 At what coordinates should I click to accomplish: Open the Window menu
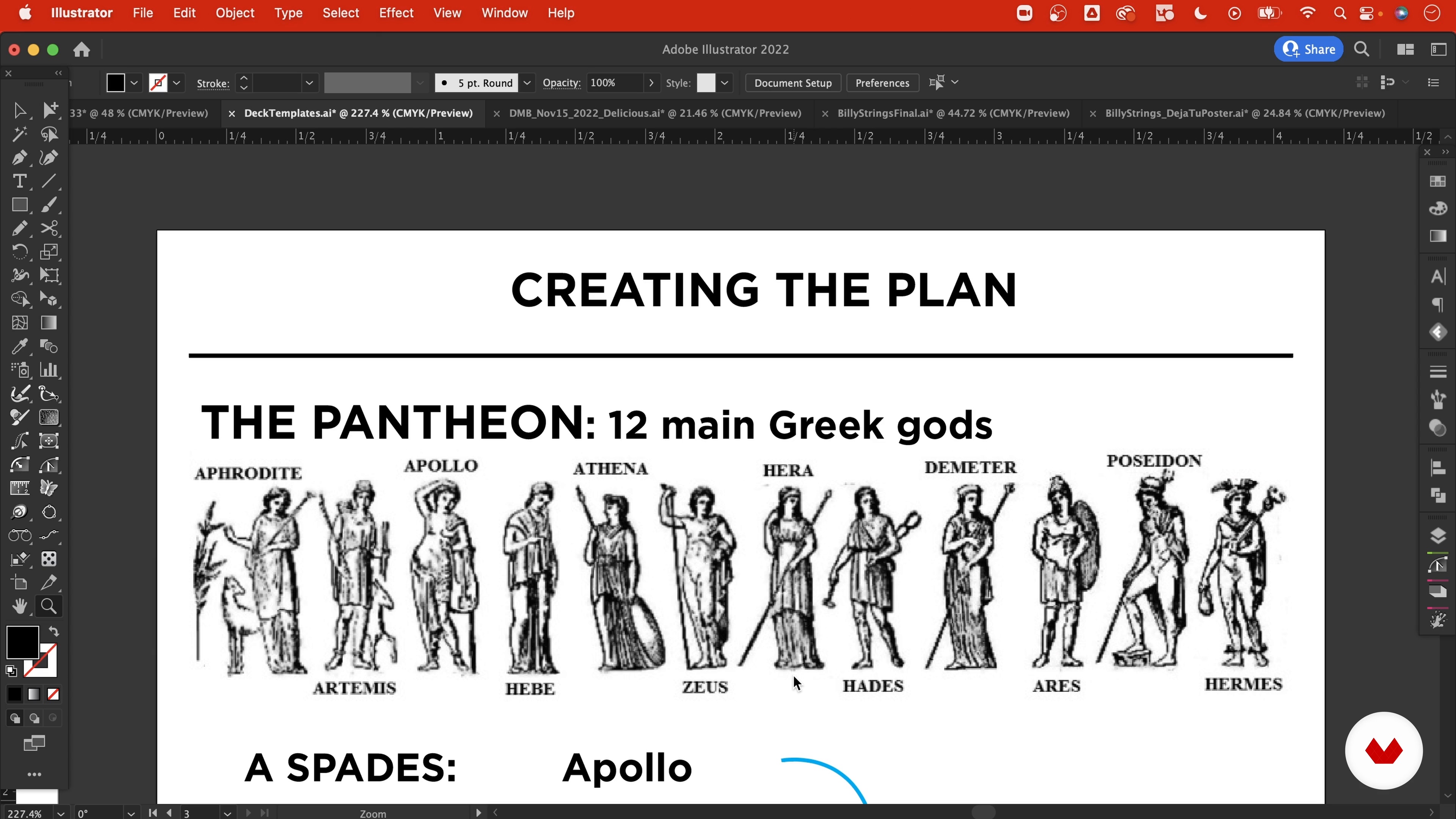[504, 13]
